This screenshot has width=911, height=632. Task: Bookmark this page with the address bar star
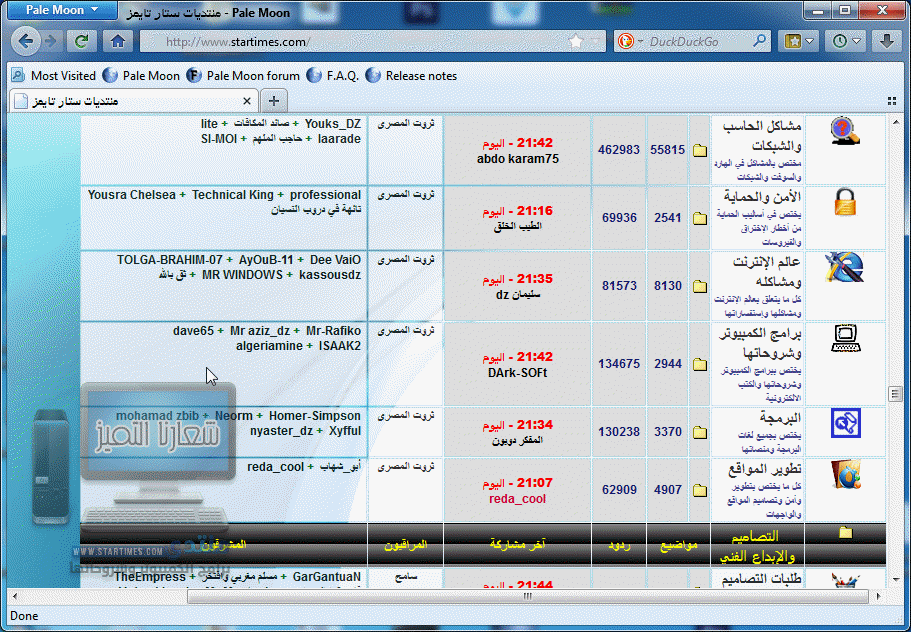coord(575,41)
